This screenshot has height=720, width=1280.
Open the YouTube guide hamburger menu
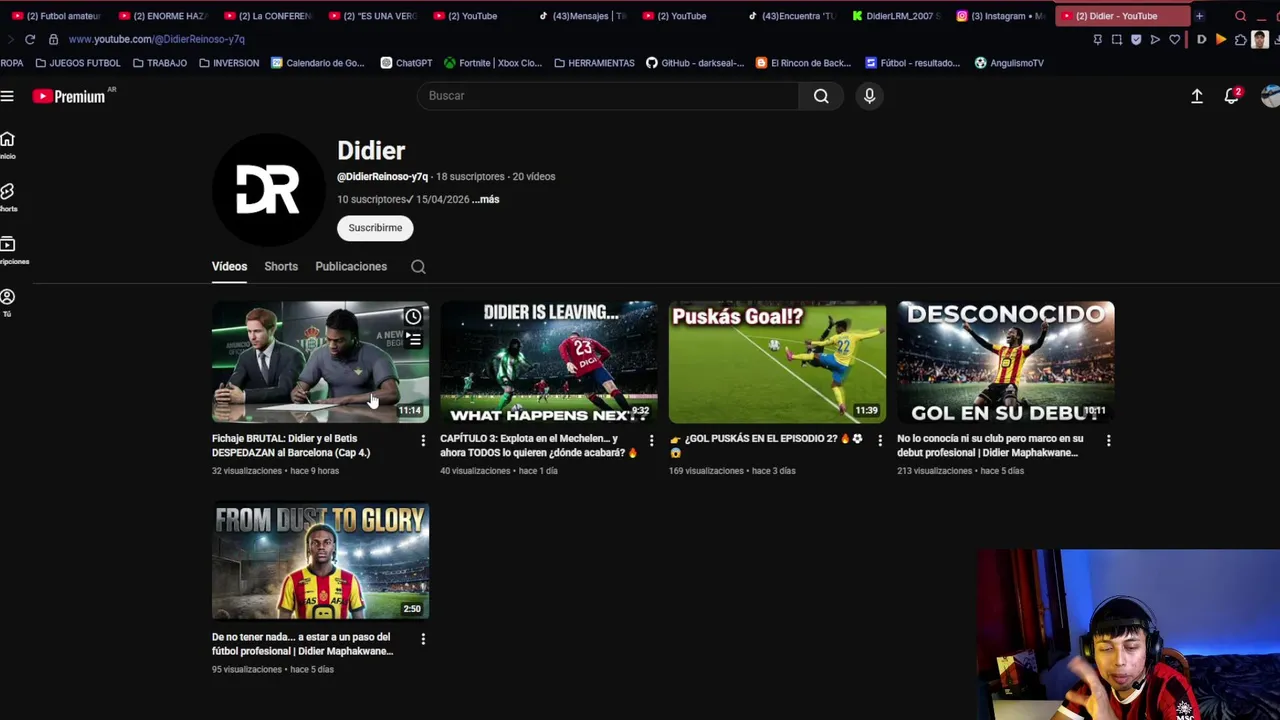(7, 96)
